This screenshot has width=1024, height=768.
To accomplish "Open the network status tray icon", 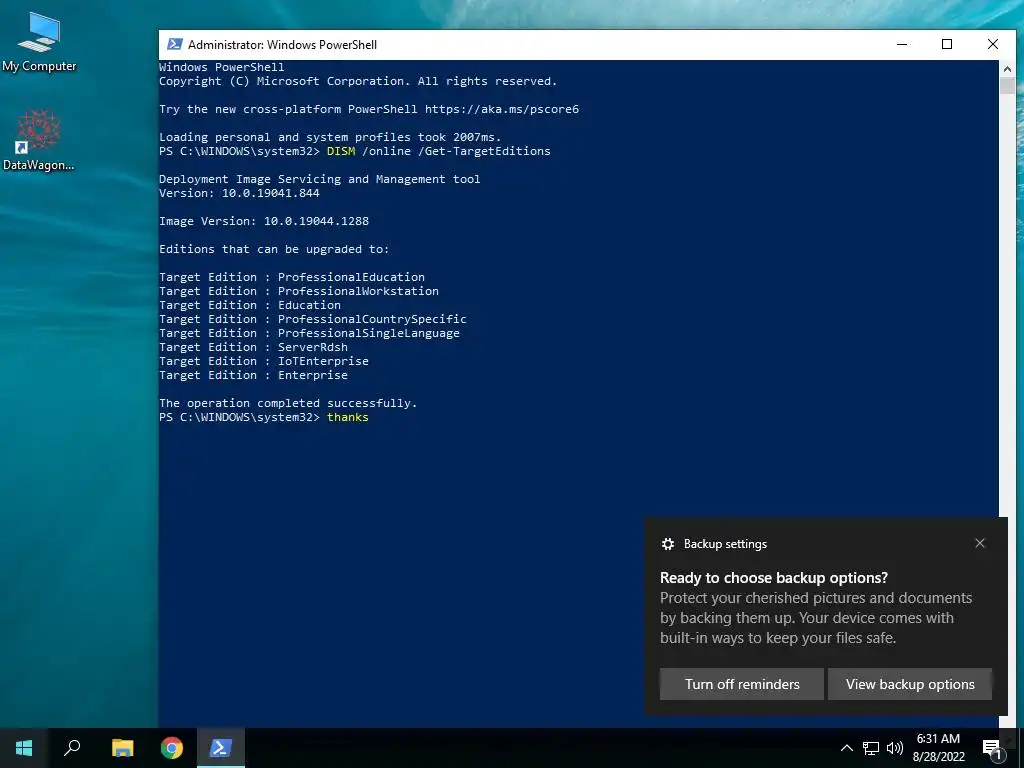I will tap(871, 748).
